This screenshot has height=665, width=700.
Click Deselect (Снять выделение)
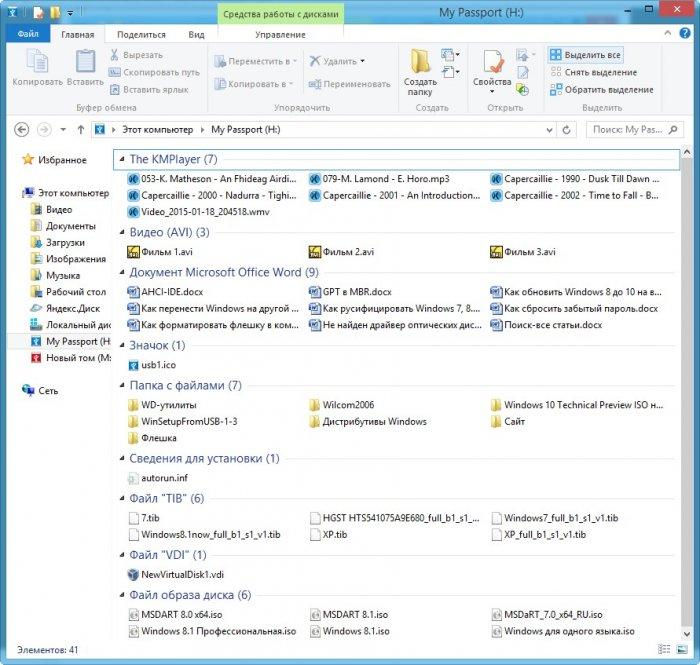click(593, 72)
